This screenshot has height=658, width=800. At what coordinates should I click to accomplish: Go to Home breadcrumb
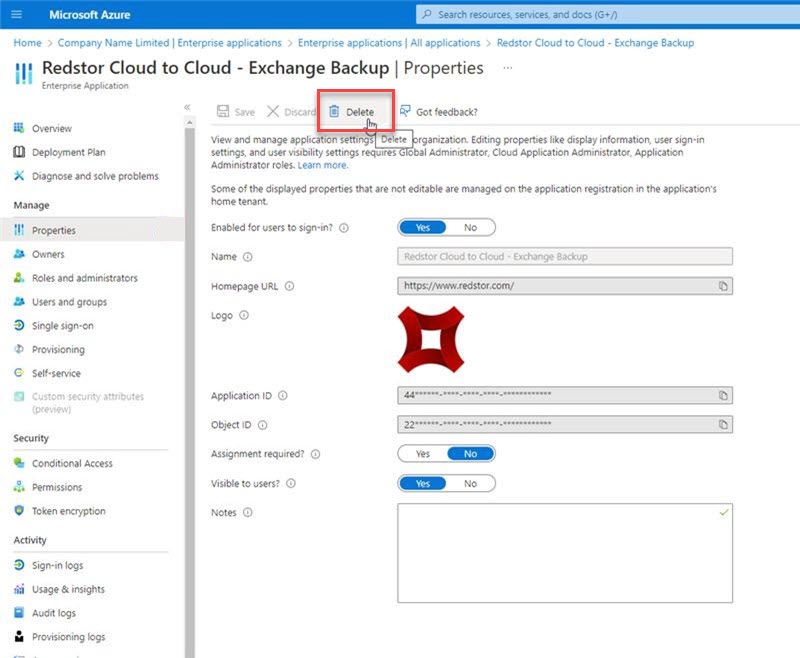(28, 43)
